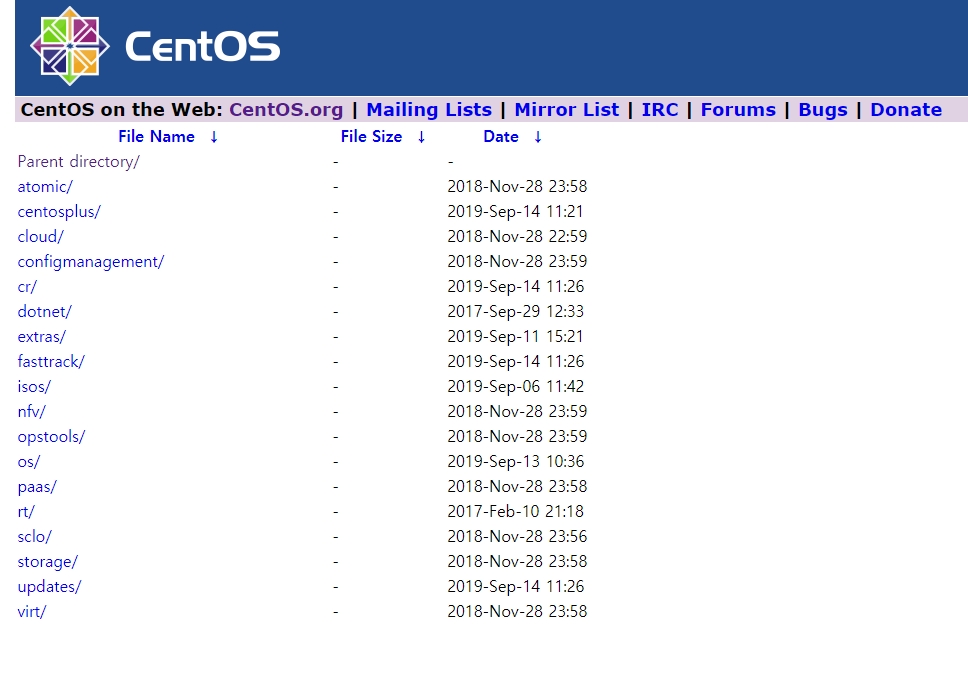The height and width of the screenshot is (675, 968).
Task: Open the cloud/ directory
Action: [x=41, y=237]
